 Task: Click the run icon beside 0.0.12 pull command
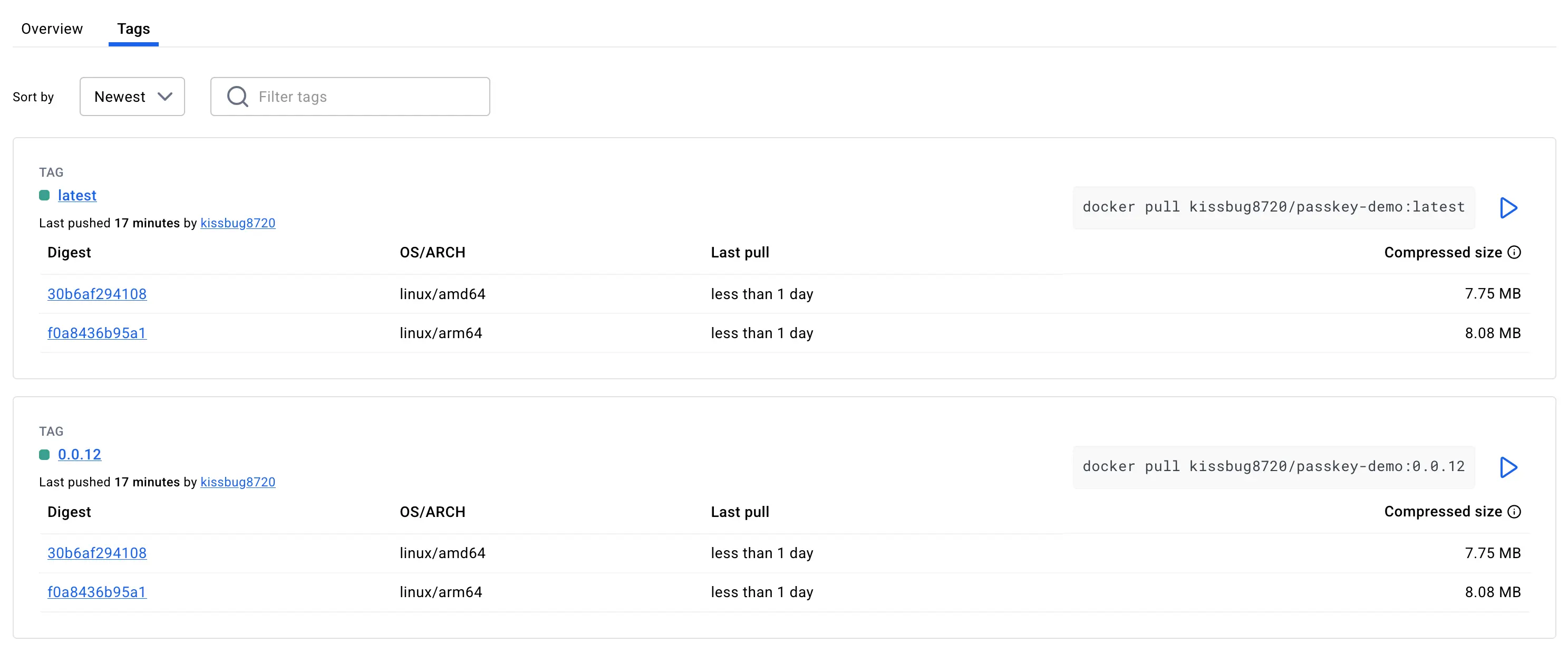[x=1508, y=467]
